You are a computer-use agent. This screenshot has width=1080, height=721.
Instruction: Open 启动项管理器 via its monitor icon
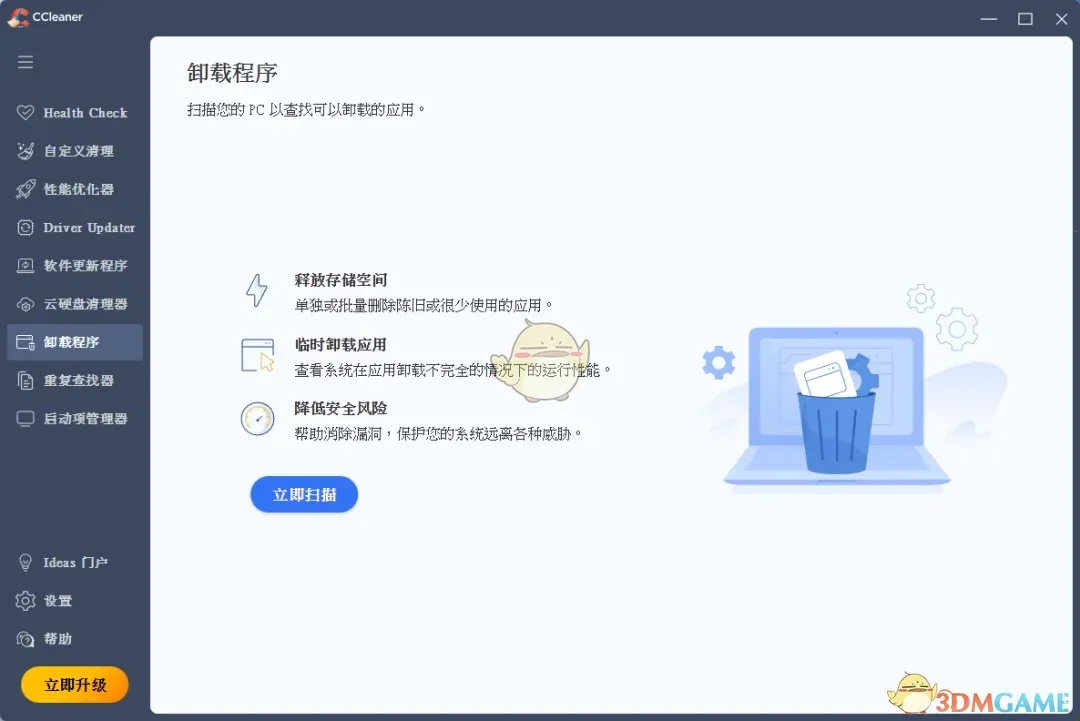point(25,418)
